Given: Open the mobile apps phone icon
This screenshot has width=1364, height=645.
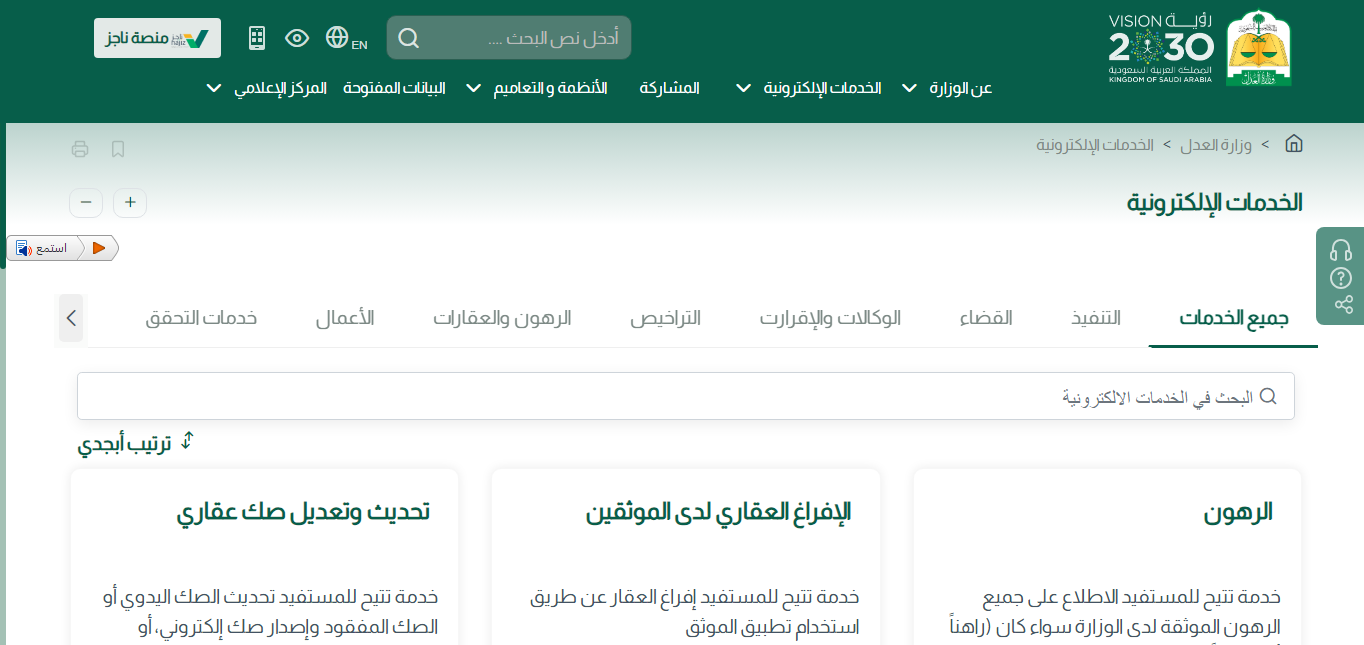Looking at the screenshot, I should 257,38.
